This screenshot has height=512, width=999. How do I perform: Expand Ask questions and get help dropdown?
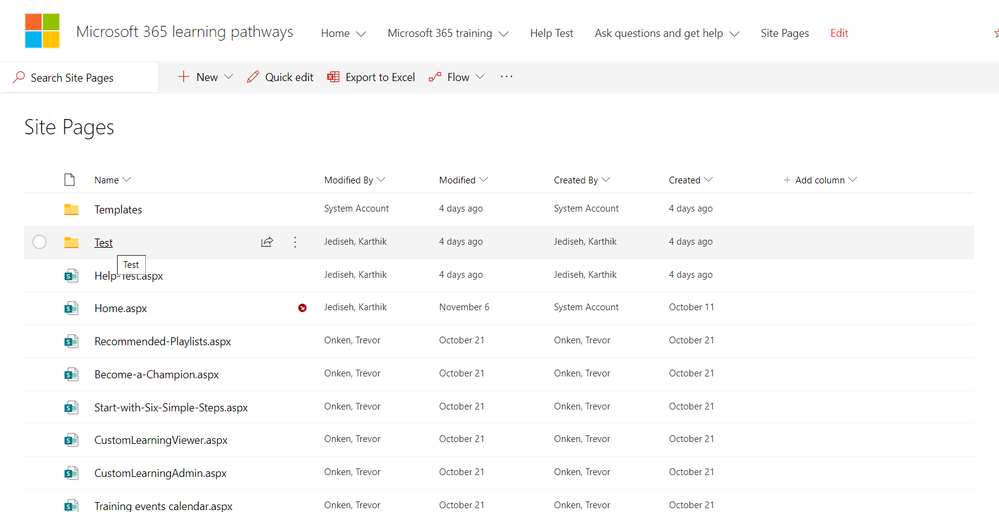[734, 34]
